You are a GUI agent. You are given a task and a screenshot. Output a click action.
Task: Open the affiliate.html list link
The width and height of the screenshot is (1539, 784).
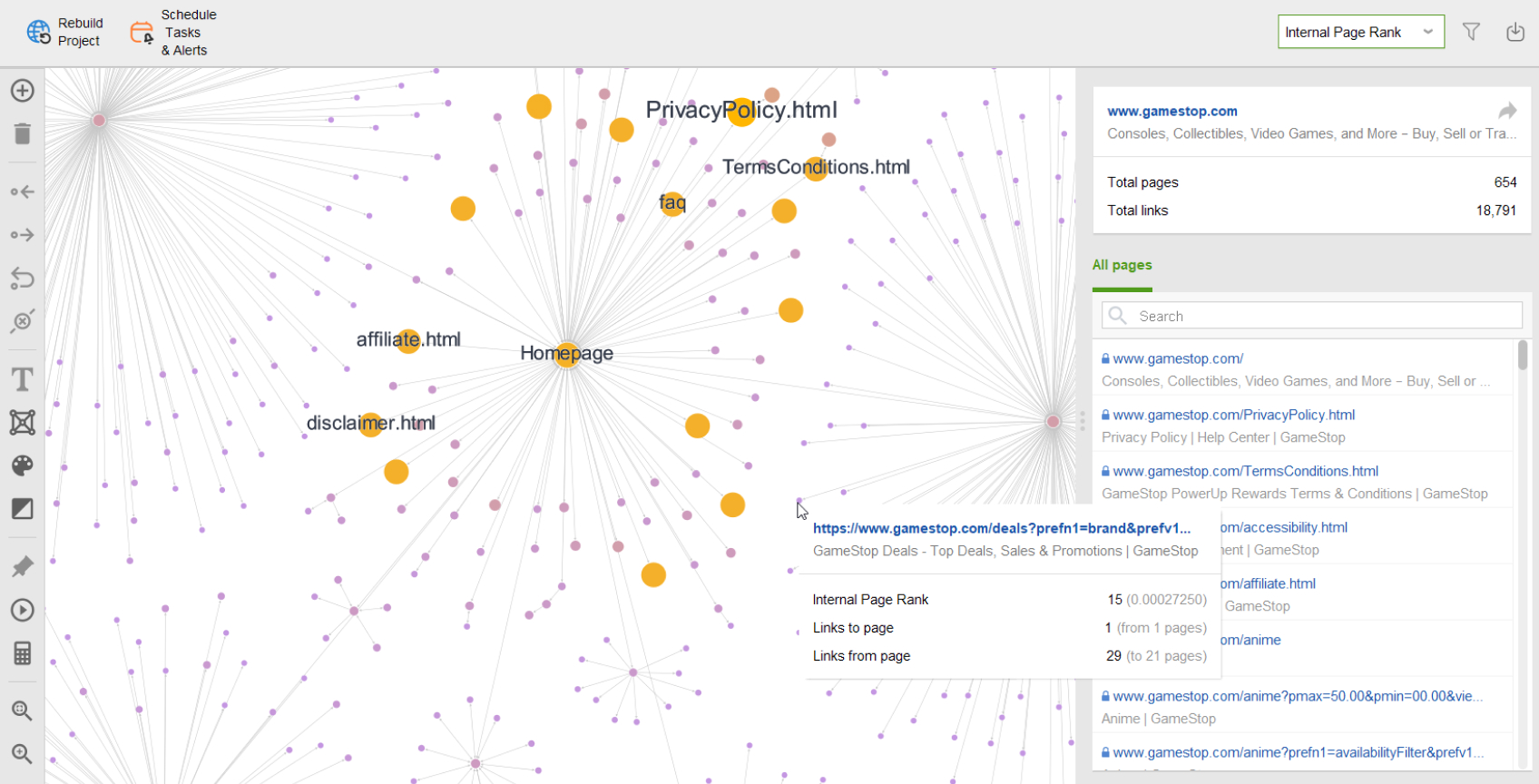[x=1269, y=583]
